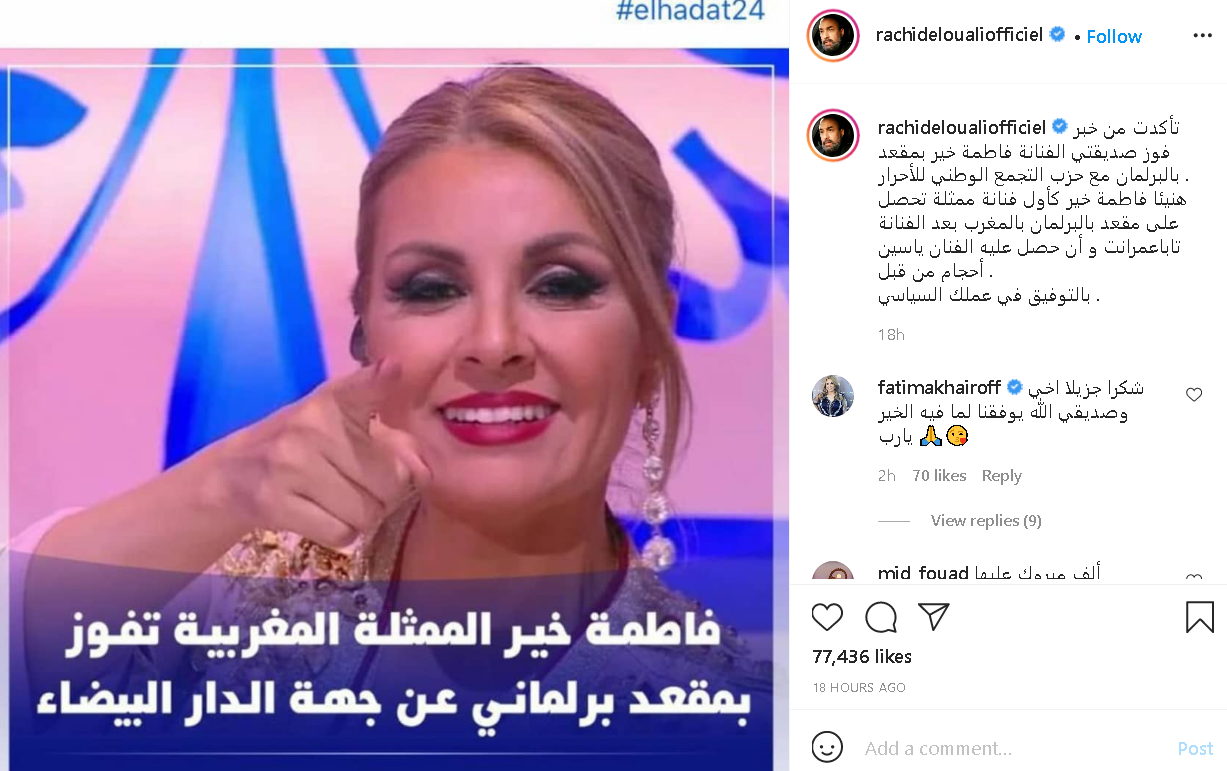Screen dimensions: 1227x771
Task: Open comment bubble icon under post
Action: click(x=880, y=617)
